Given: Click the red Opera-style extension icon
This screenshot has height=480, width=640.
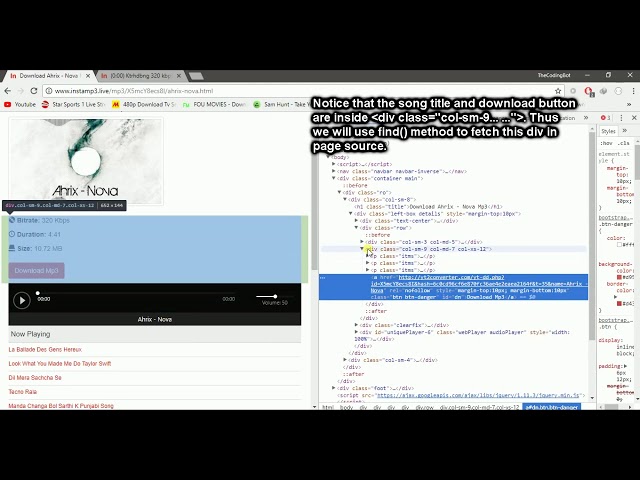Looking at the screenshot, I should 589,91.
